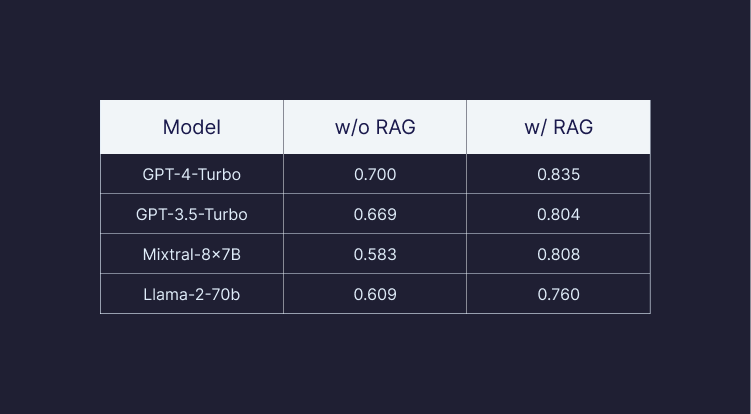Pick Llama-2-70b's score with RAG
751x414 pixels.
pos(558,294)
